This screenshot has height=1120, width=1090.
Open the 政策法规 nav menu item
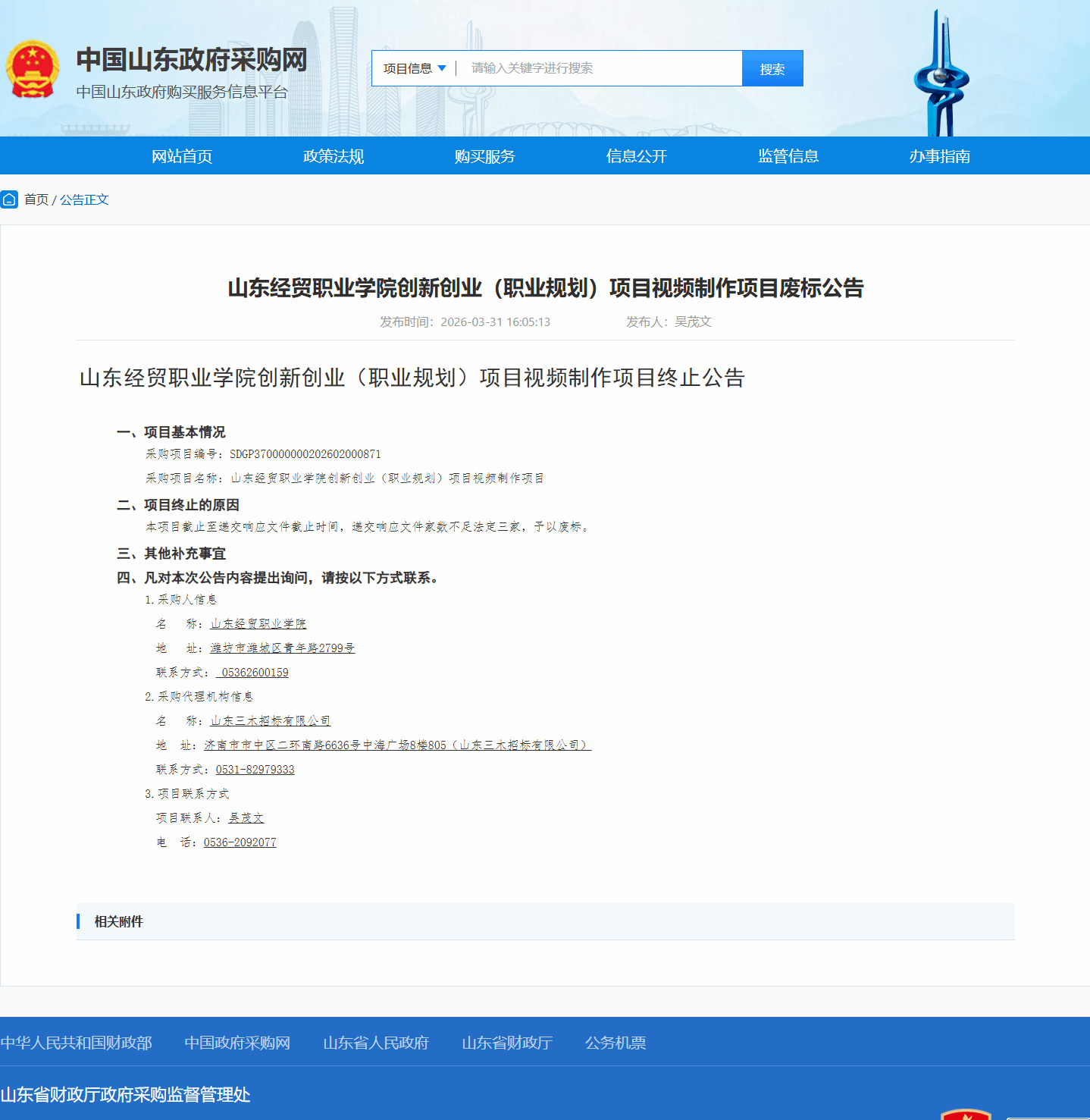pyautogui.click(x=334, y=156)
